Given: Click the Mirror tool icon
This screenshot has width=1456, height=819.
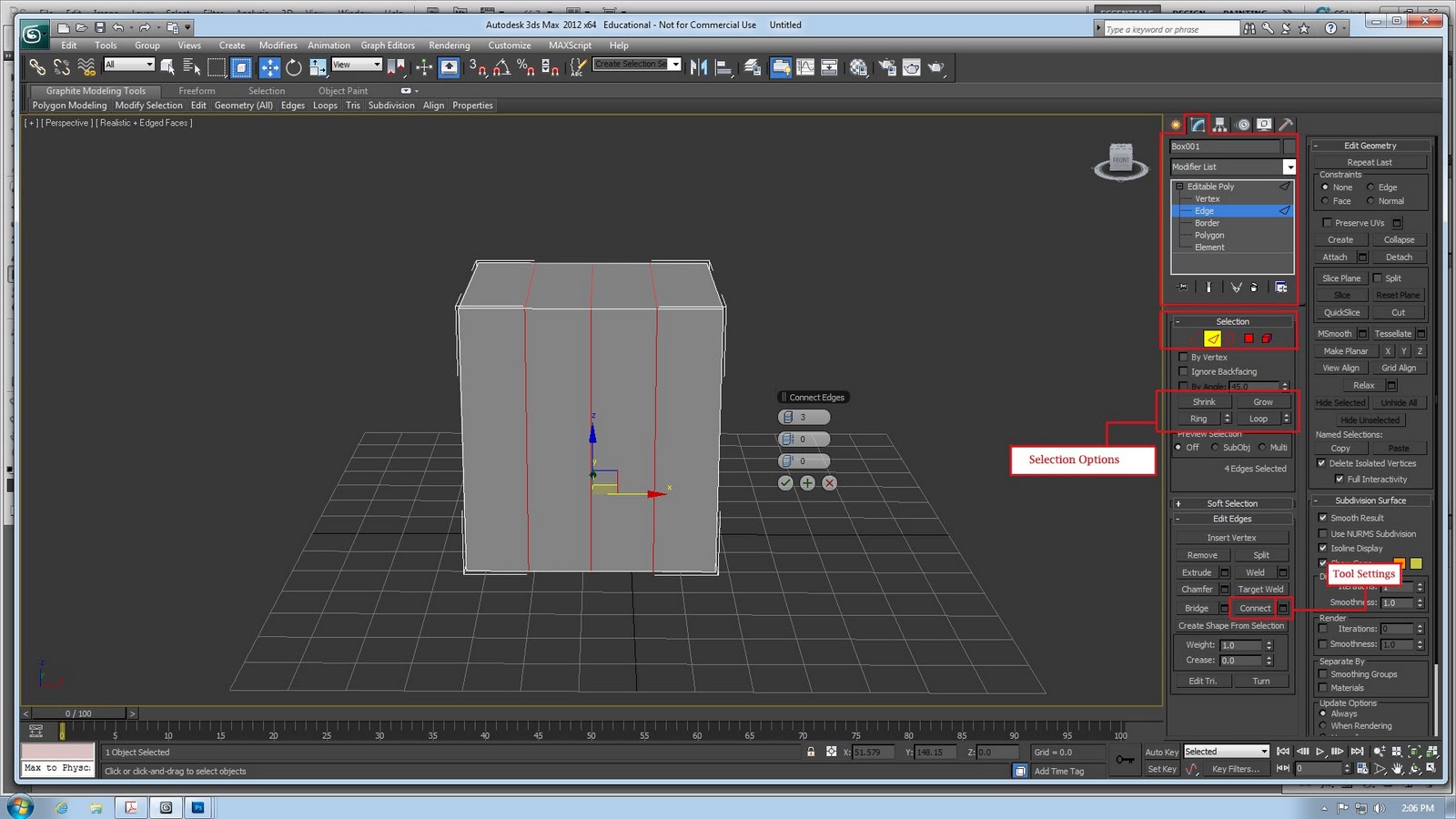Looking at the screenshot, I should click(699, 66).
